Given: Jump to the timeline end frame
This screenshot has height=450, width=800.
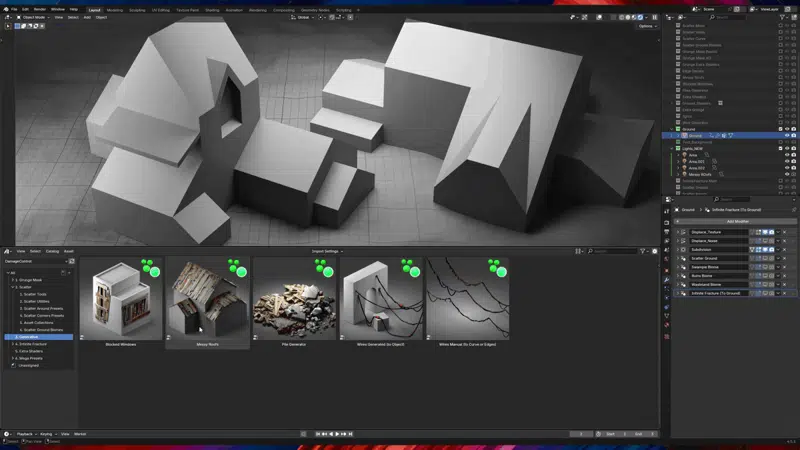Looking at the screenshot, I should coord(350,434).
